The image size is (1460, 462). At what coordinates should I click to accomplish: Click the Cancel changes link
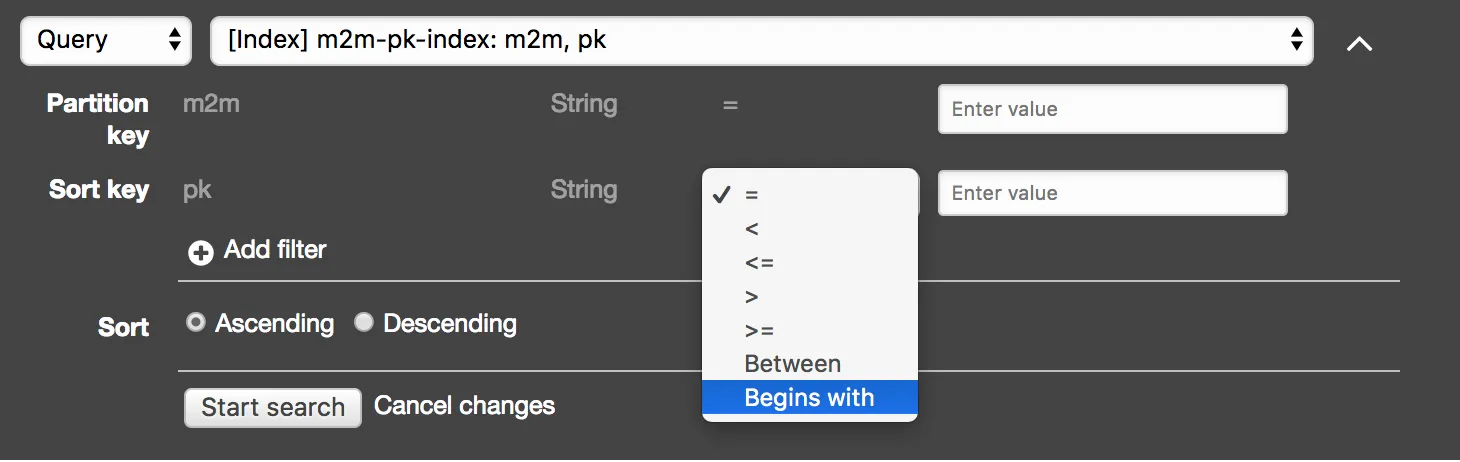coord(464,406)
